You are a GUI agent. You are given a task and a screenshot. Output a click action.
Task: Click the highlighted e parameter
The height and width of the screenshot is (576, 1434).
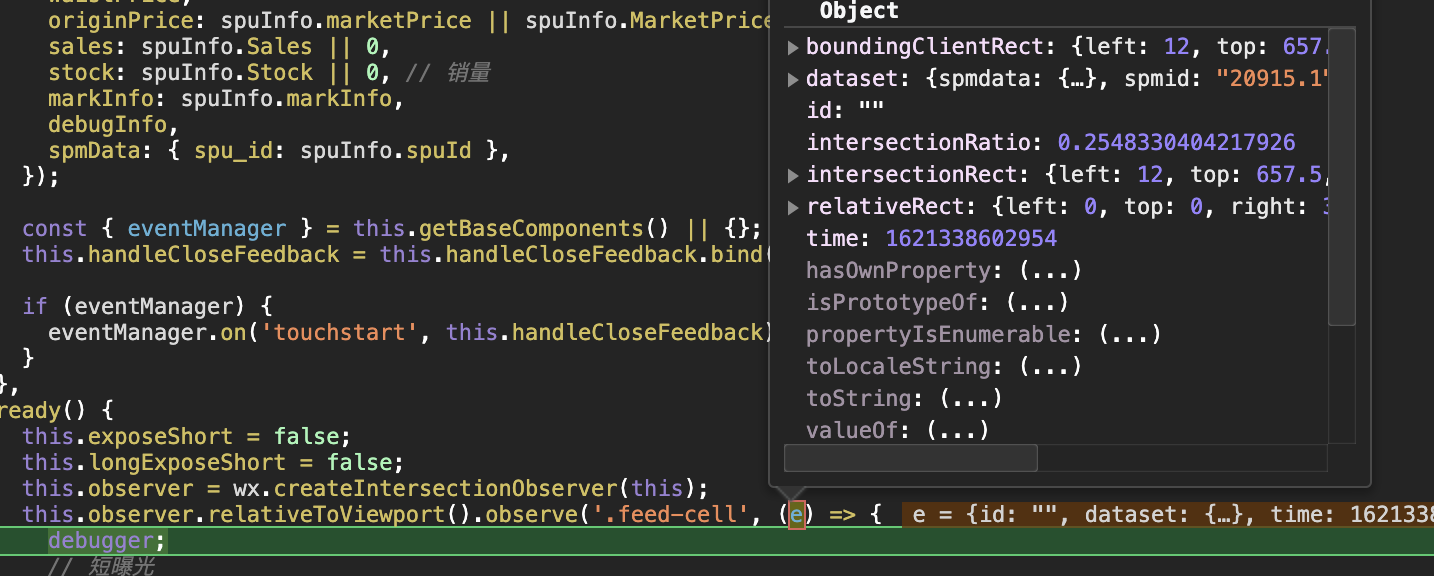pos(796,515)
